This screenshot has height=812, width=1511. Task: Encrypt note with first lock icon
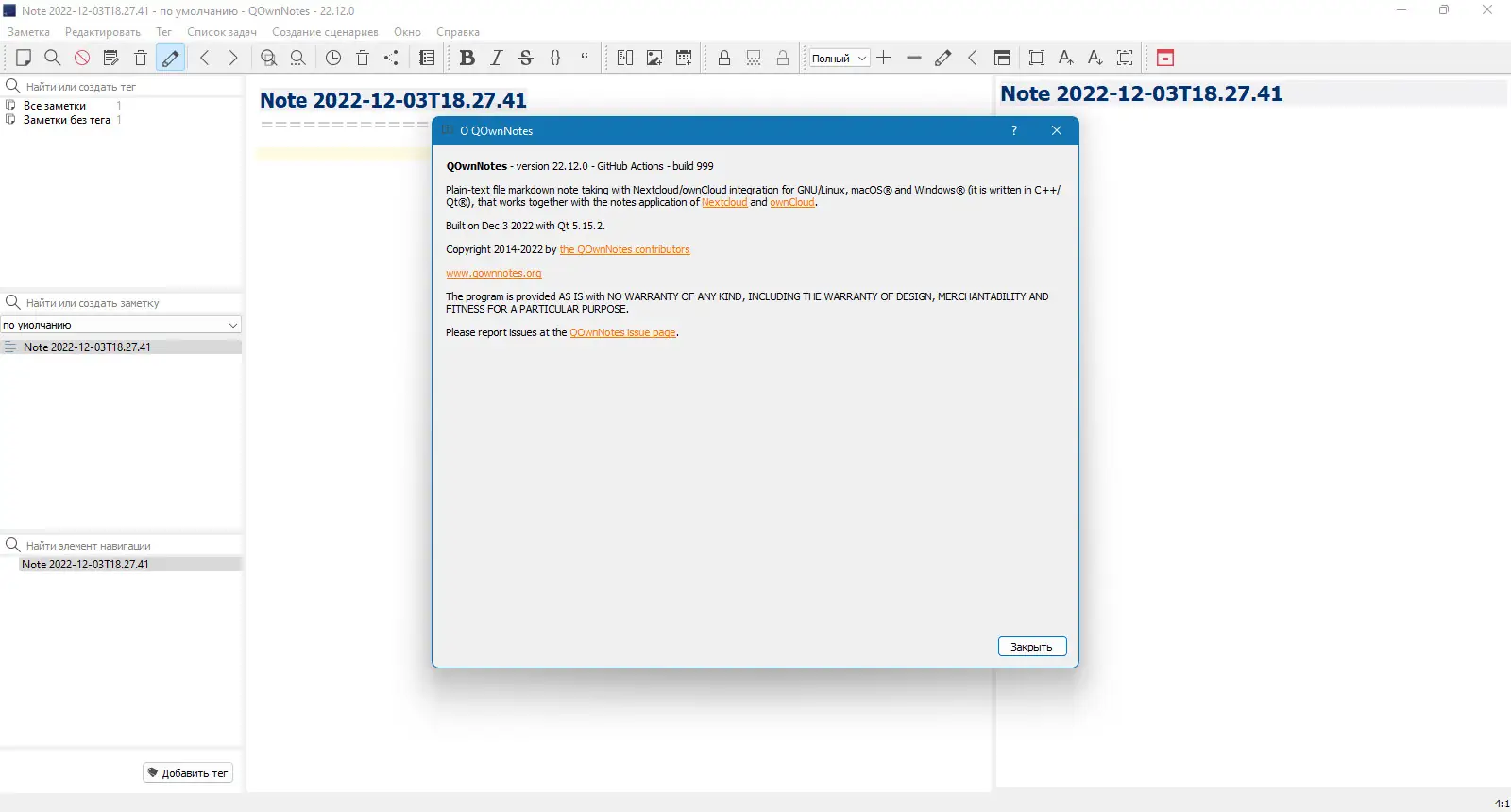pyautogui.click(x=724, y=58)
